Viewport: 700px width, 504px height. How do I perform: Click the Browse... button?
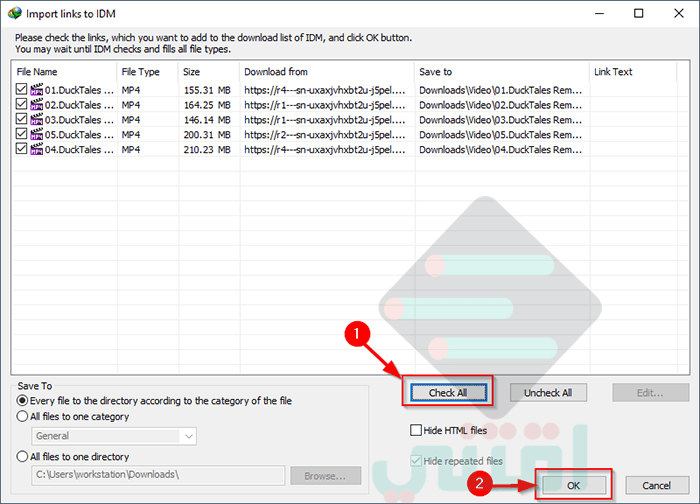[x=325, y=476]
